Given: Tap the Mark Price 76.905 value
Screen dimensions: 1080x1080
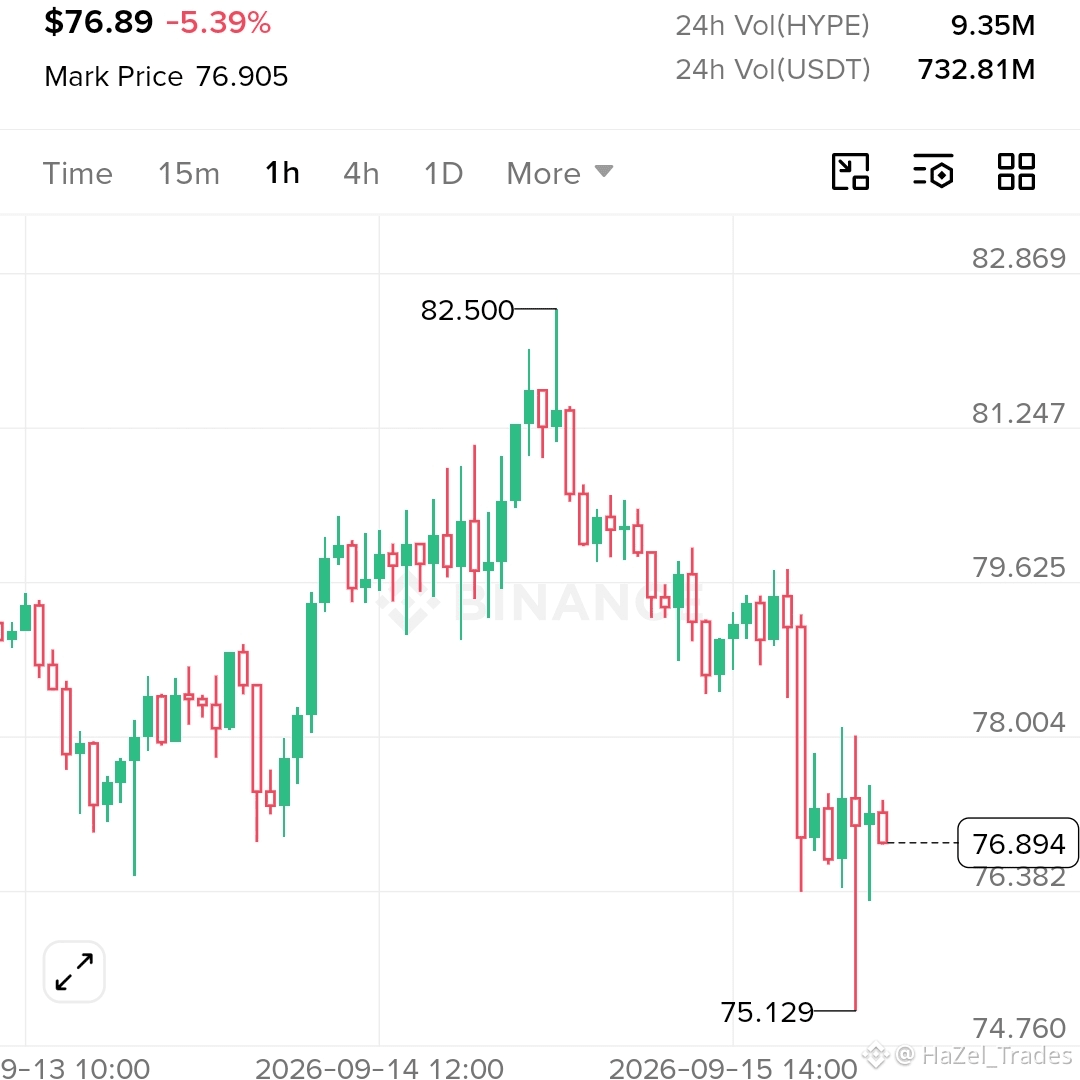Looking at the screenshot, I should pyautogui.click(x=242, y=76).
